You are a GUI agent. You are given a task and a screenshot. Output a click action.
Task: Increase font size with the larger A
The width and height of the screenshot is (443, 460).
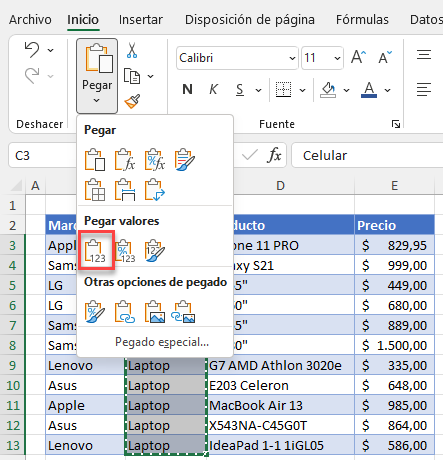[359, 57]
